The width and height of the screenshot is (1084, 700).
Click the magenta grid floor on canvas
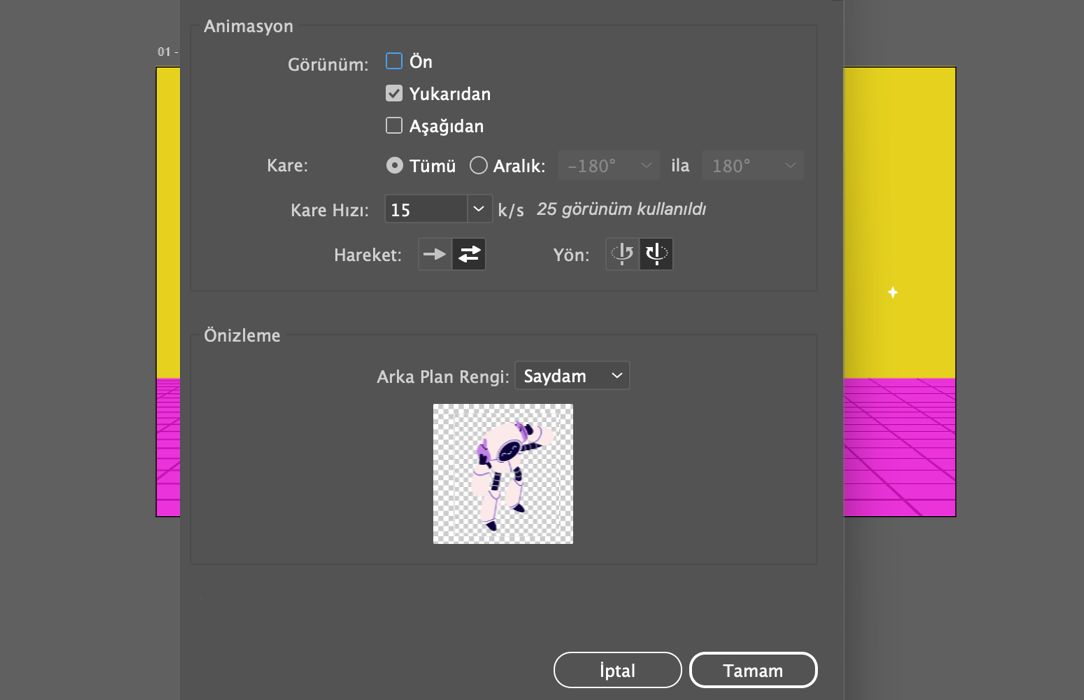tap(900, 450)
